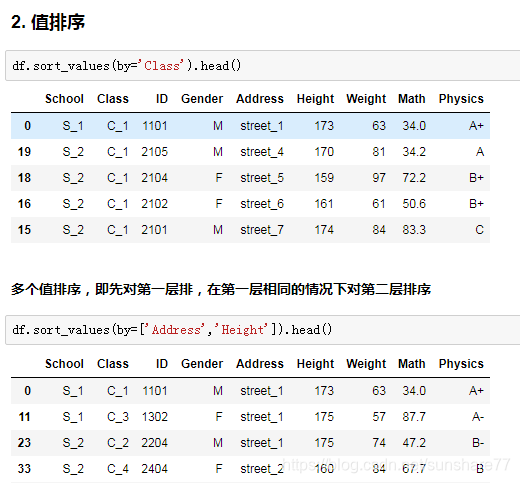520x483 pixels.
Task: Click row index '11'
Action: (24, 417)
